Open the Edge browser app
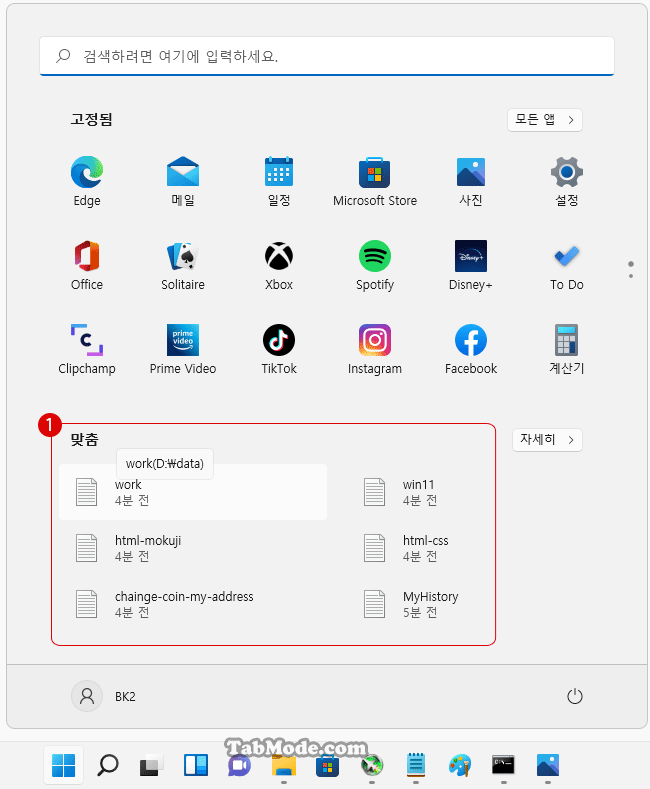650x789 pixels. 87,181
